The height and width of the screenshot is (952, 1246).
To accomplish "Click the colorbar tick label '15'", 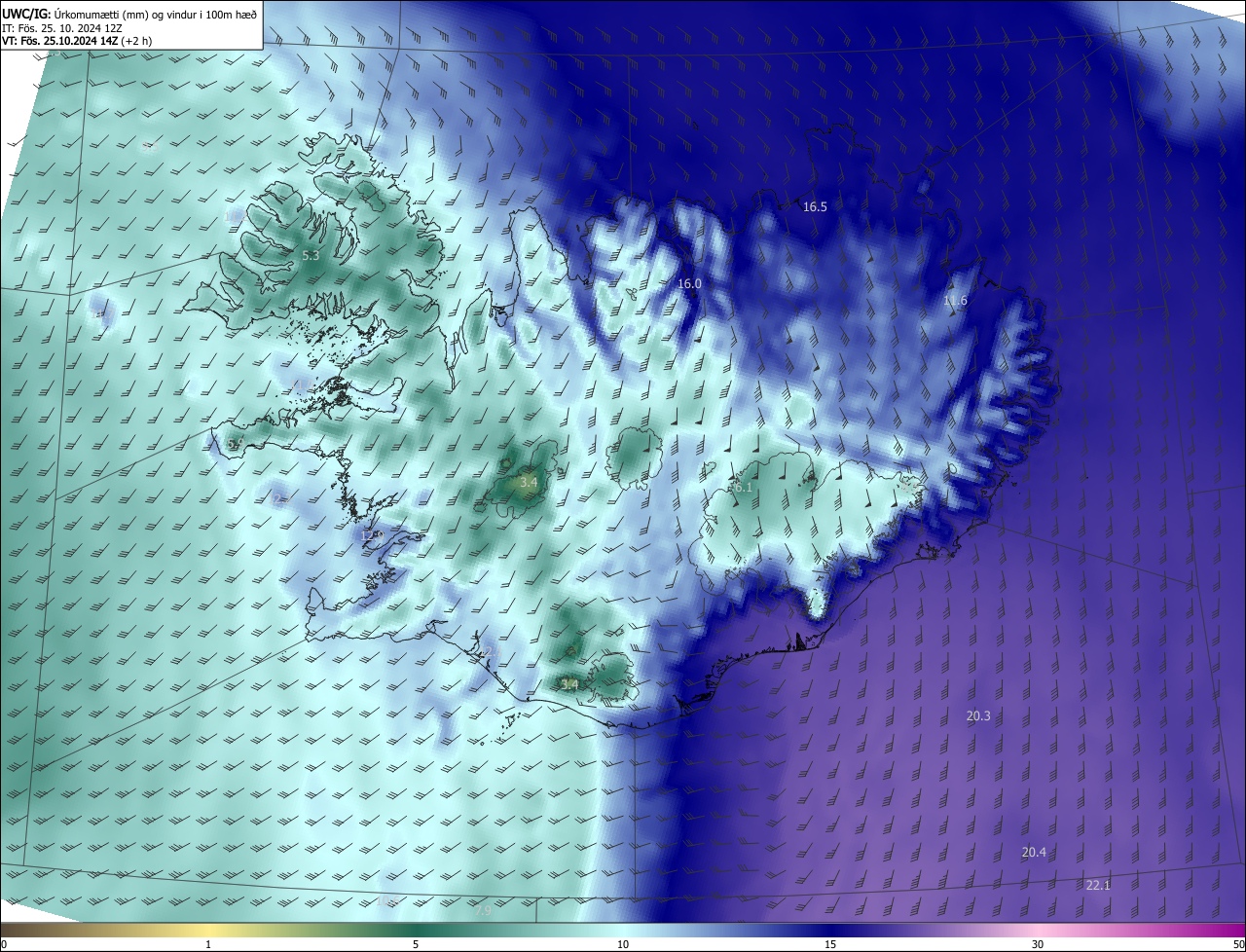I will click(830, 944).
